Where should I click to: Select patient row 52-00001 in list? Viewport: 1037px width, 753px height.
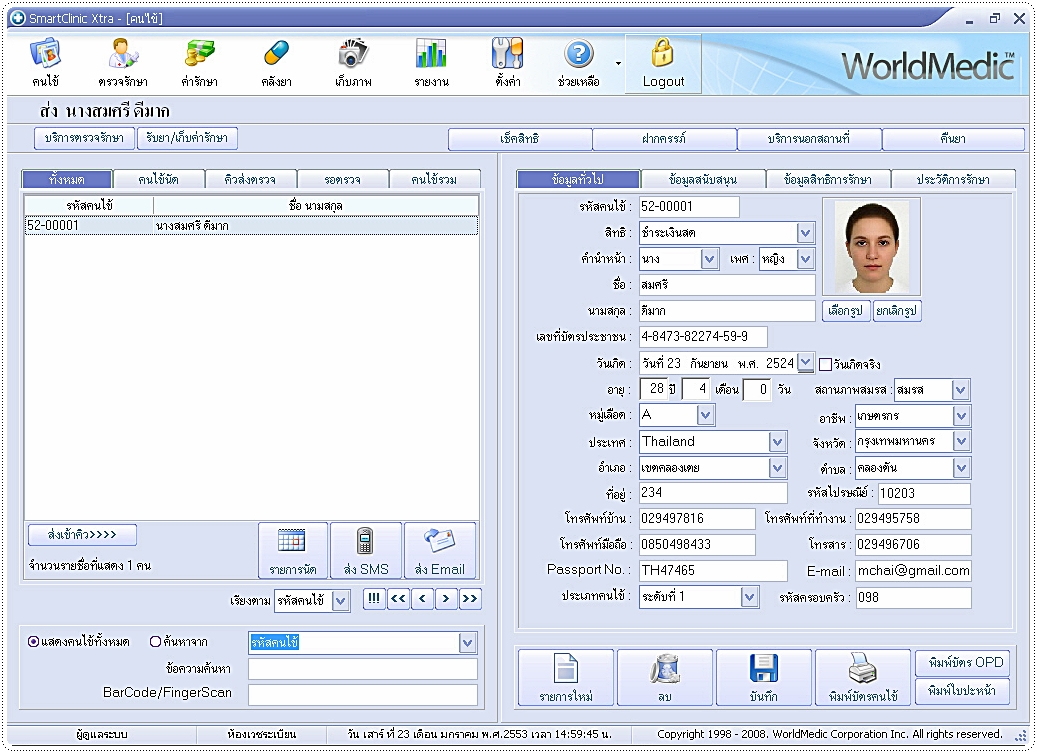point(251,225)
